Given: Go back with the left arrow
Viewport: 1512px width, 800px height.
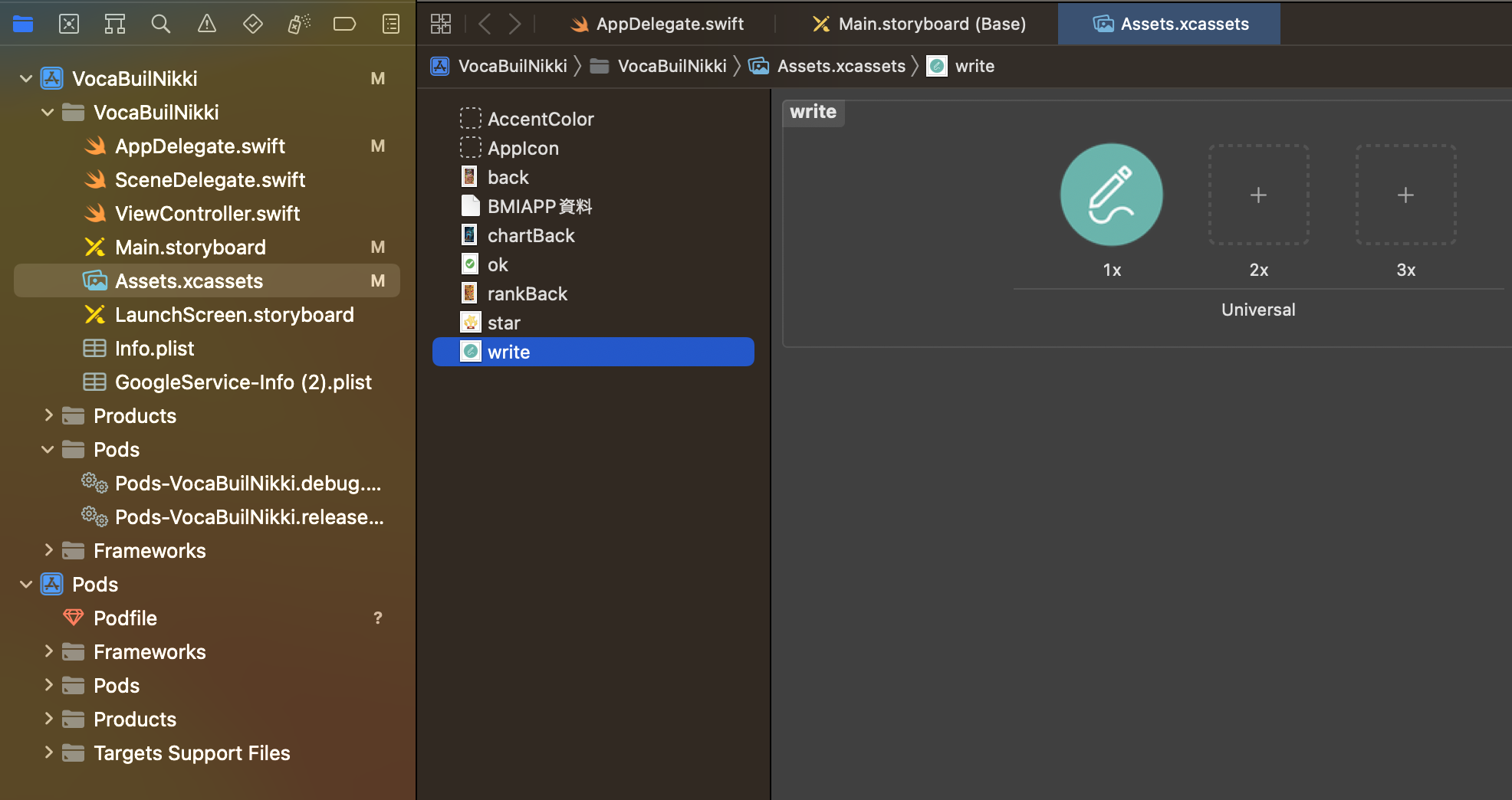Looking at the screenshot, I should pyautogui.click(x=485, y=24).
